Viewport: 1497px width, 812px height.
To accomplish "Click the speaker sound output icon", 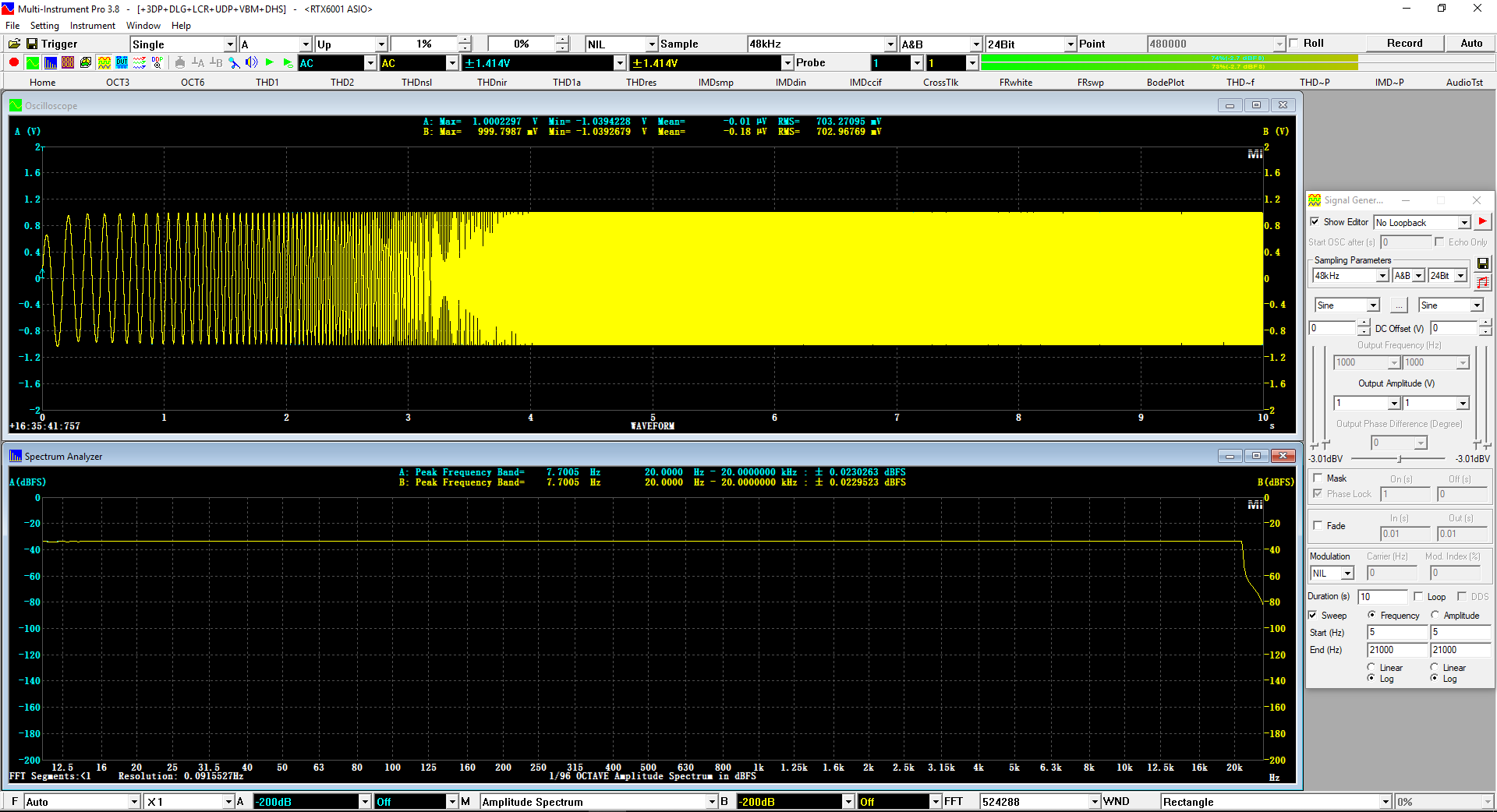I will [x=252, y=62].
